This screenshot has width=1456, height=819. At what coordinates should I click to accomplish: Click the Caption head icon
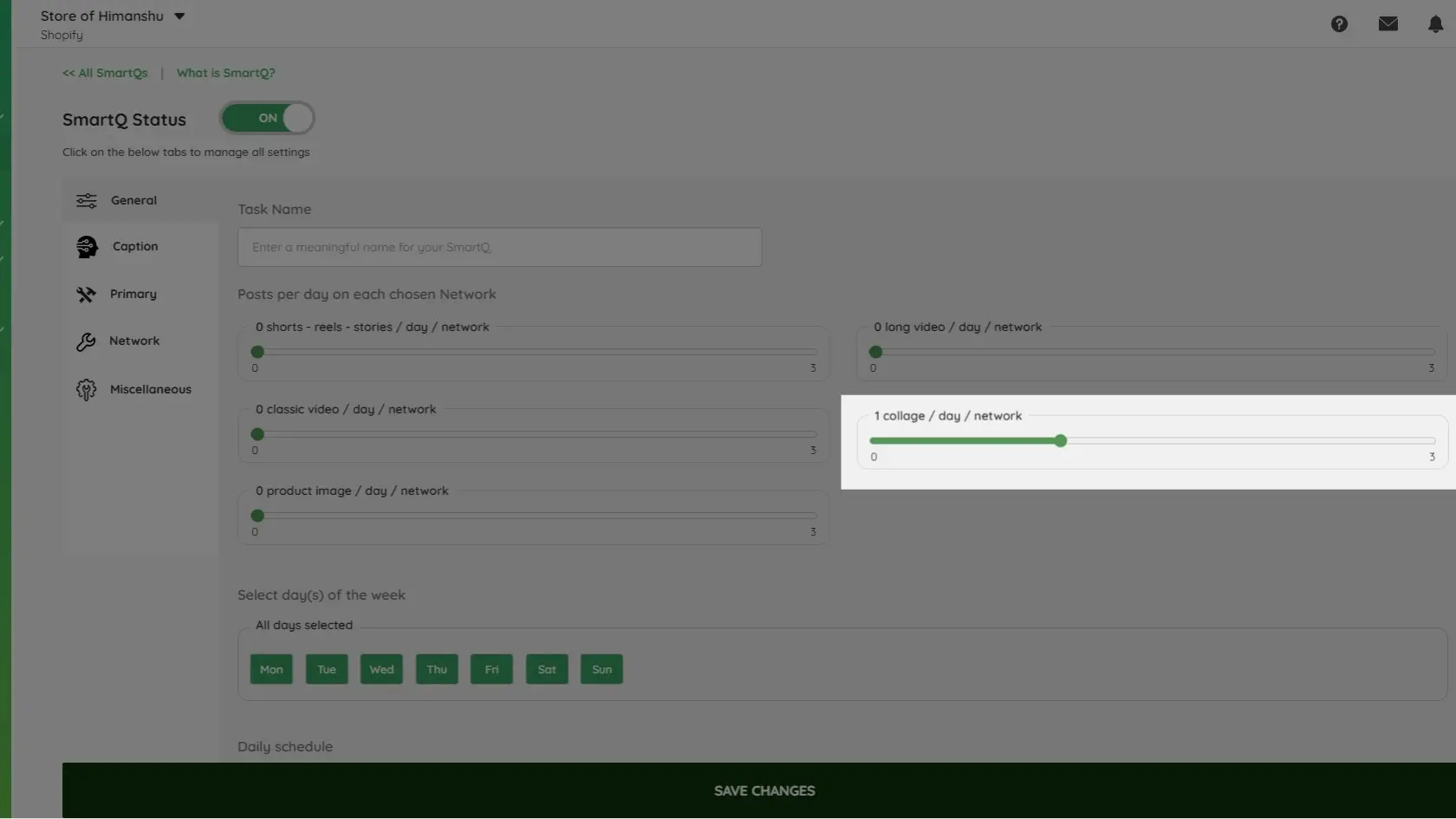pos(87,247)
